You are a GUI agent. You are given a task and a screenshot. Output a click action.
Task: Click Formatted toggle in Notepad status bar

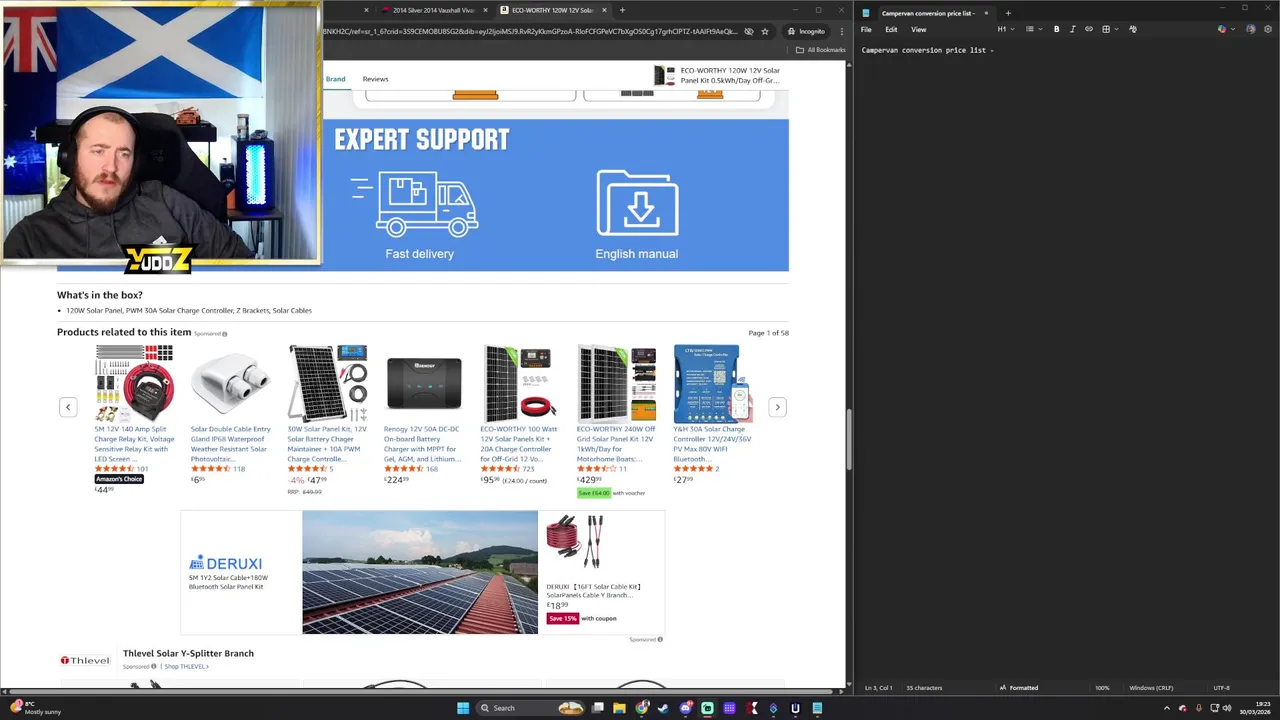[x=1018, y=688]
